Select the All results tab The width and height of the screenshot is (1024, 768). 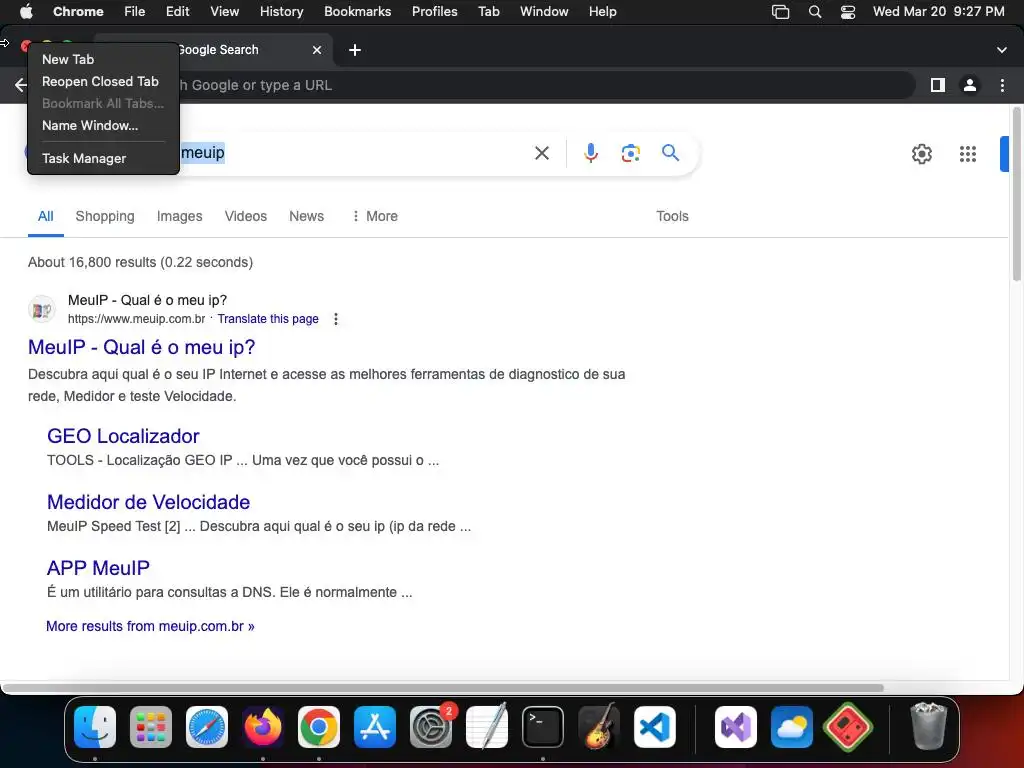click(46, 216)
